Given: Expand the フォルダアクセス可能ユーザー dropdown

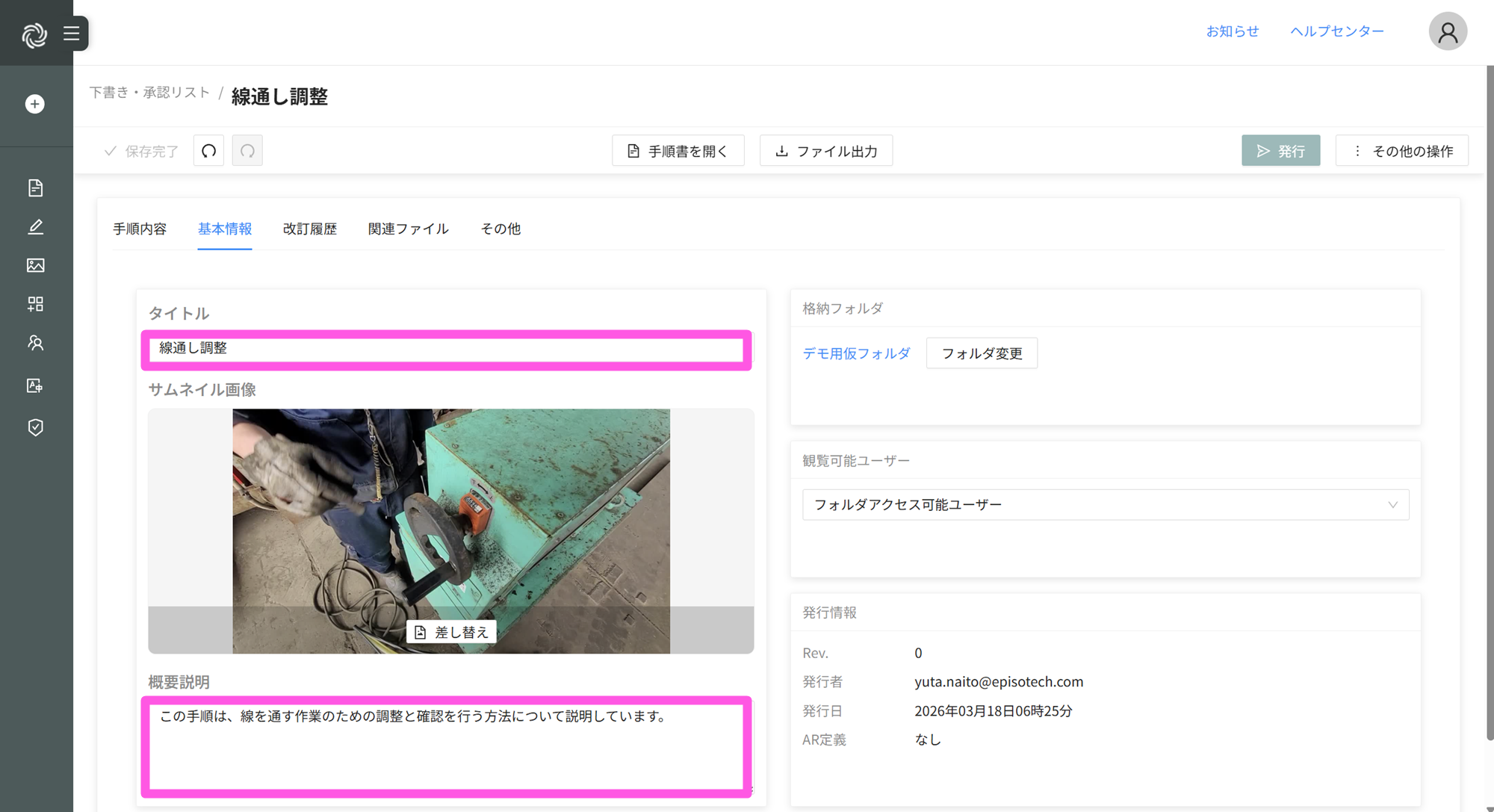Looking at the screenshot, I should pyautogui.click(x=1105, y=505).
